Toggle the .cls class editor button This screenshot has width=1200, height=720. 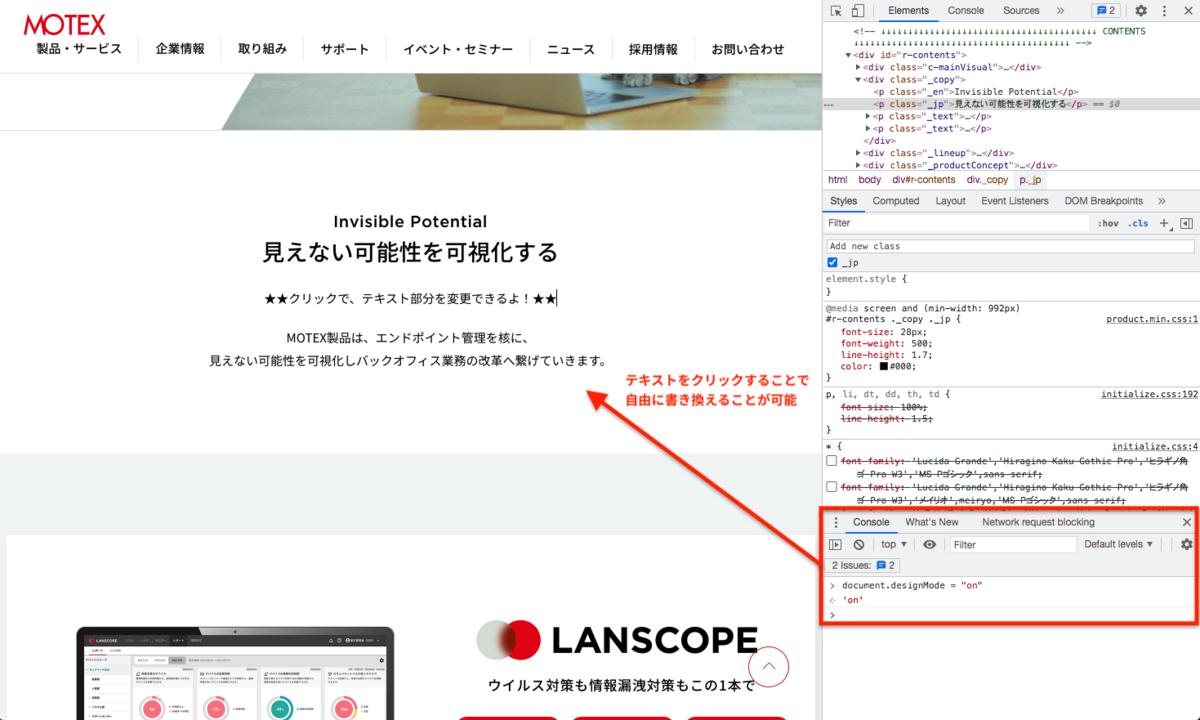pos(1138,224)
